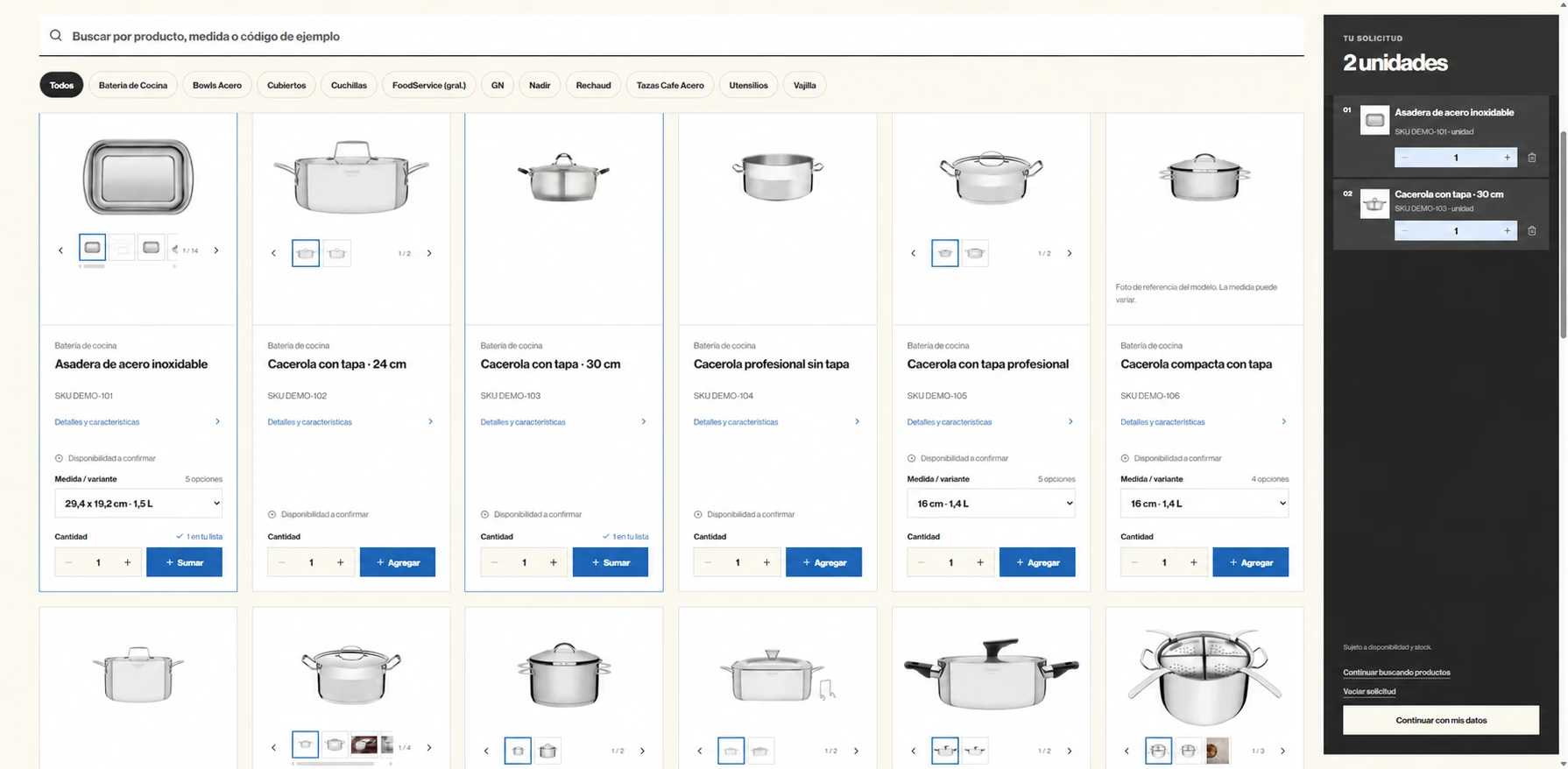1568x769 pixels.
Task: Click quantity field on Cacerola con tapa 30 cm card
Action: [524, 562]
